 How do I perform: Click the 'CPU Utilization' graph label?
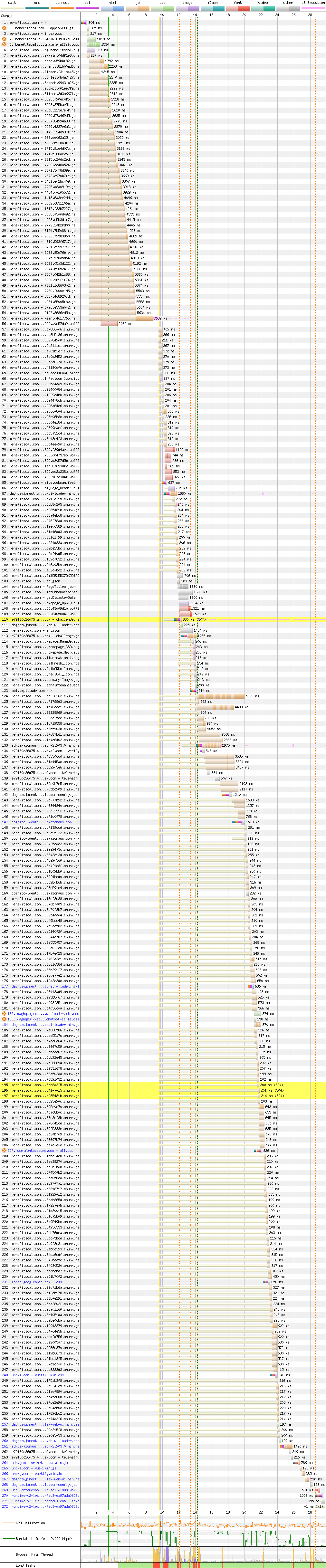[x=30, y=1523]
